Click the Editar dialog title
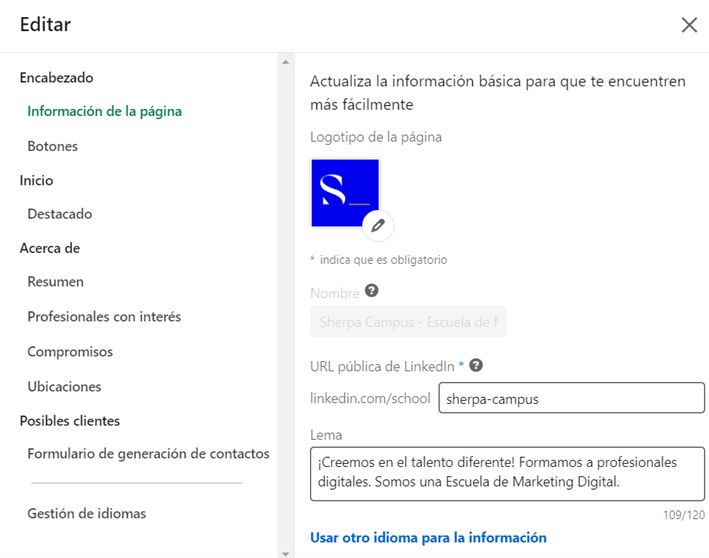This screenshot has width=709, height=558. [x=45, y=24]
